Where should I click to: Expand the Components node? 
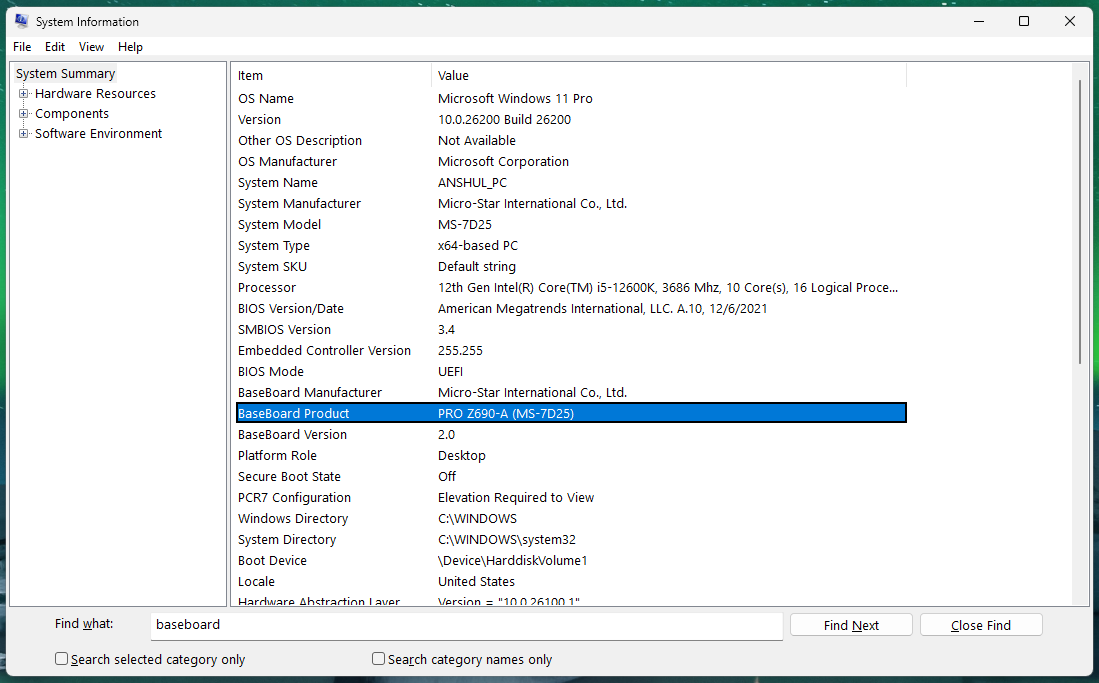pos(24,114)
